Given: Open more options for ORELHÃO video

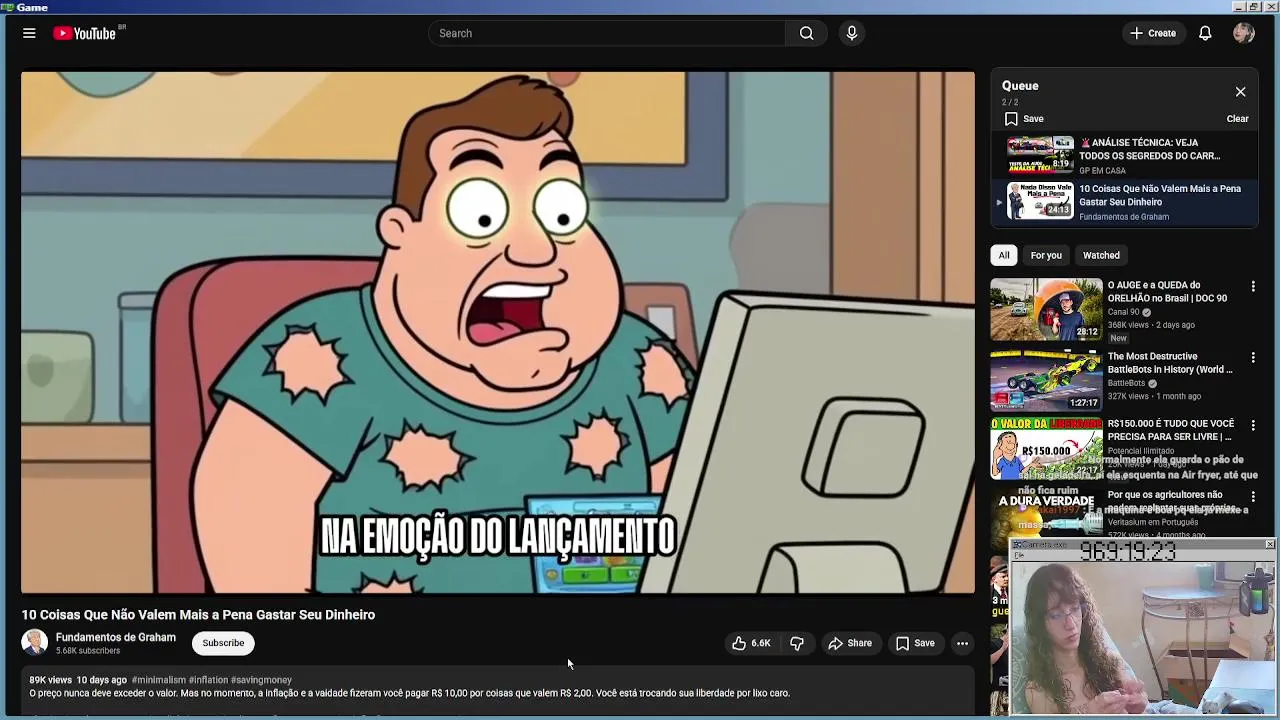Looking at the screenshot, I should (x=1253, y=286).
